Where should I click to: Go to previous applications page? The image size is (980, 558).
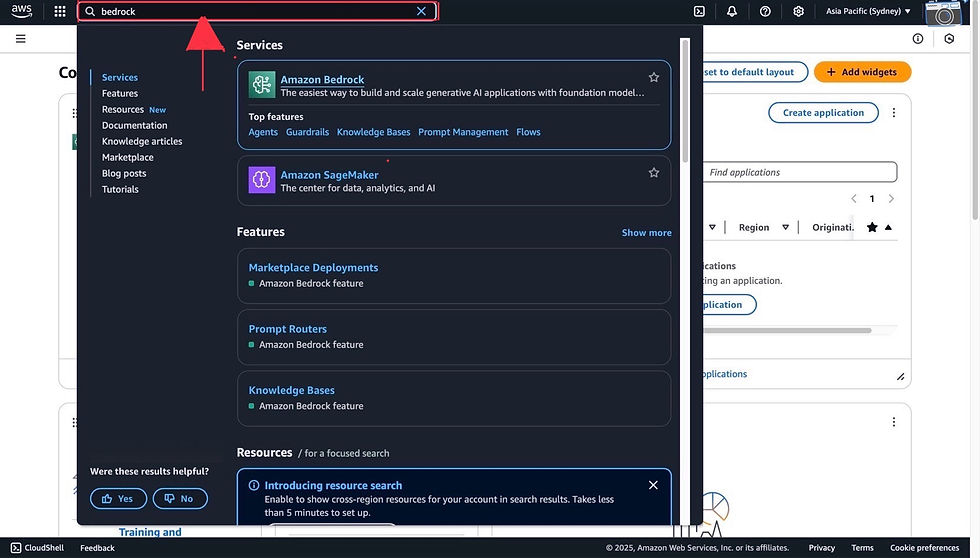pos(854,199)
